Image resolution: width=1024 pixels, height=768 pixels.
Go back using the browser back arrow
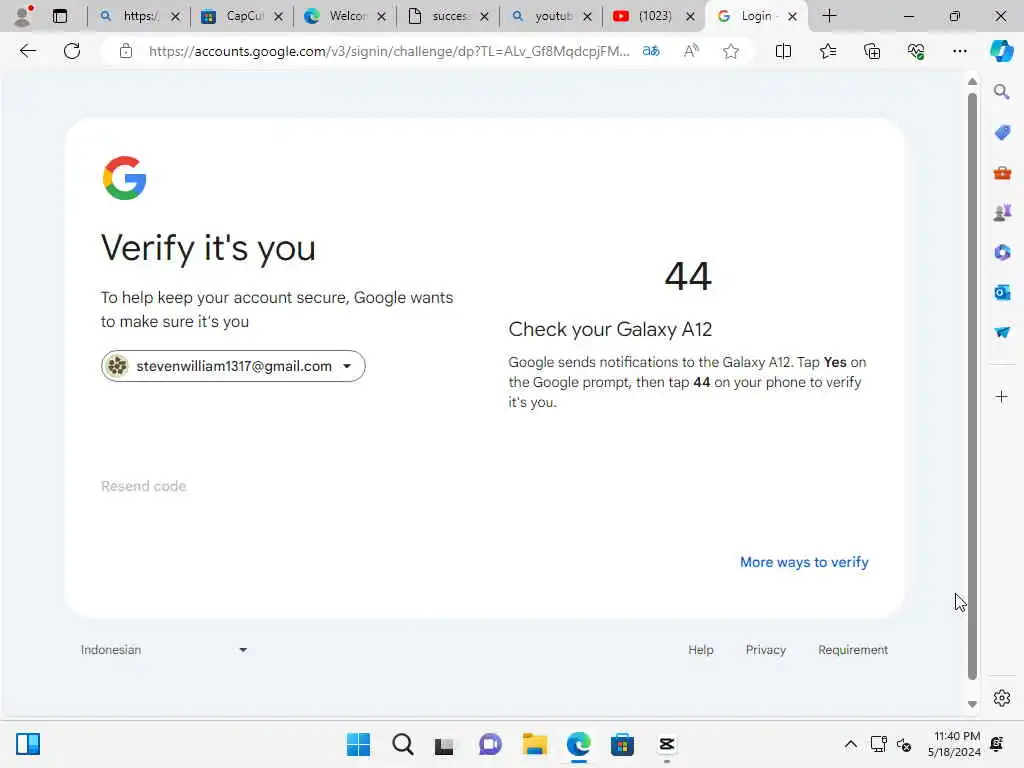pyautogui.click(x=27, y=51)
